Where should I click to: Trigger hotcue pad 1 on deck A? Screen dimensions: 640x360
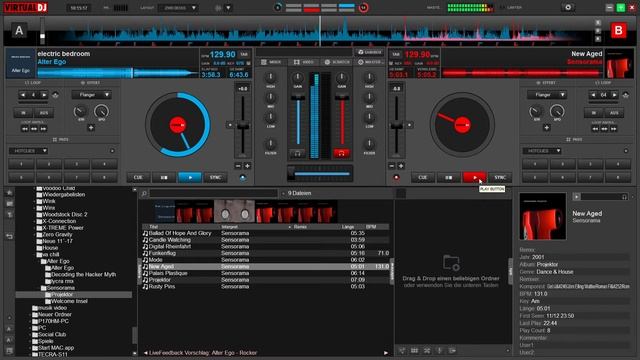point(22,164)
